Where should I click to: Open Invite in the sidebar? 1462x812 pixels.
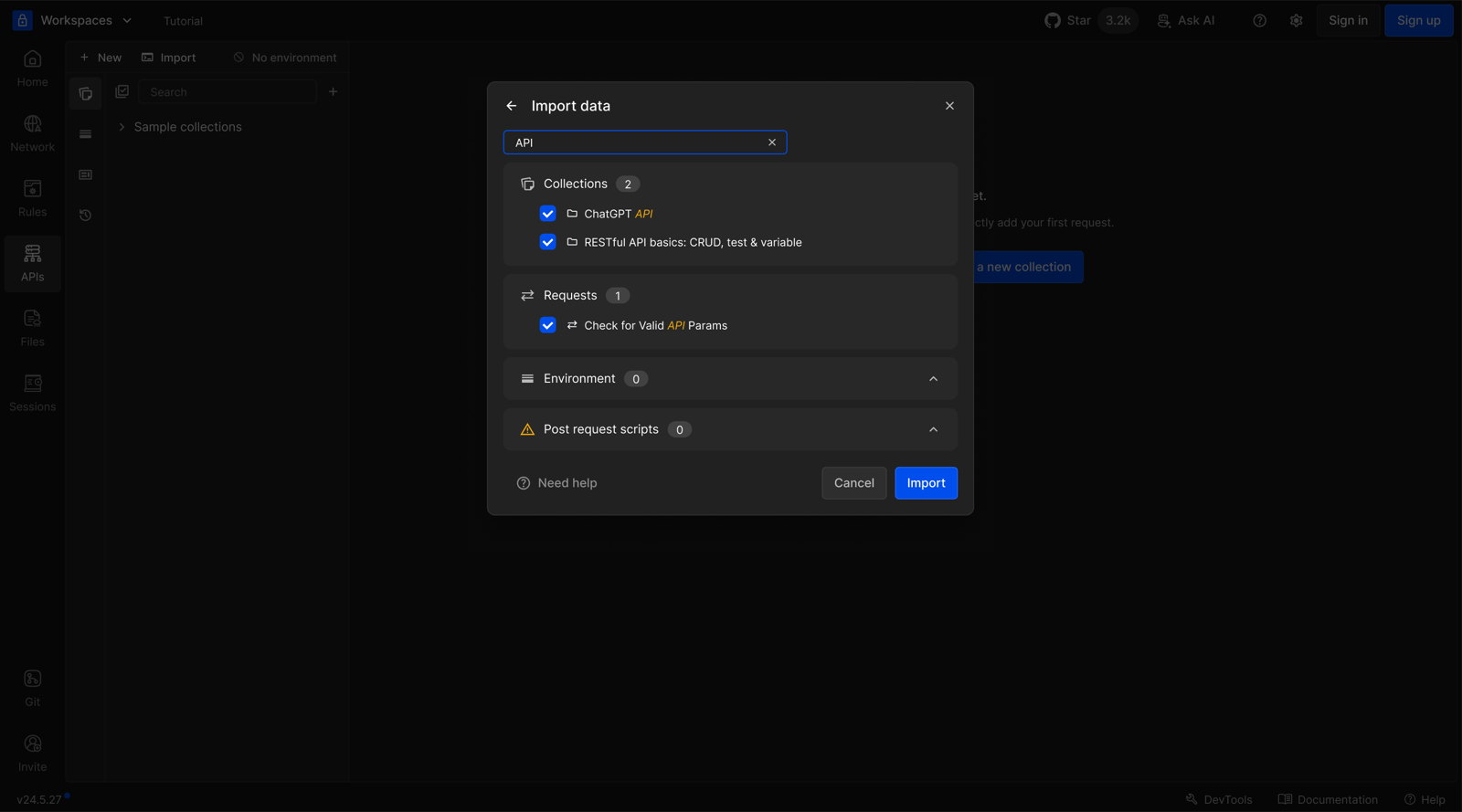(x=32, y=754)
